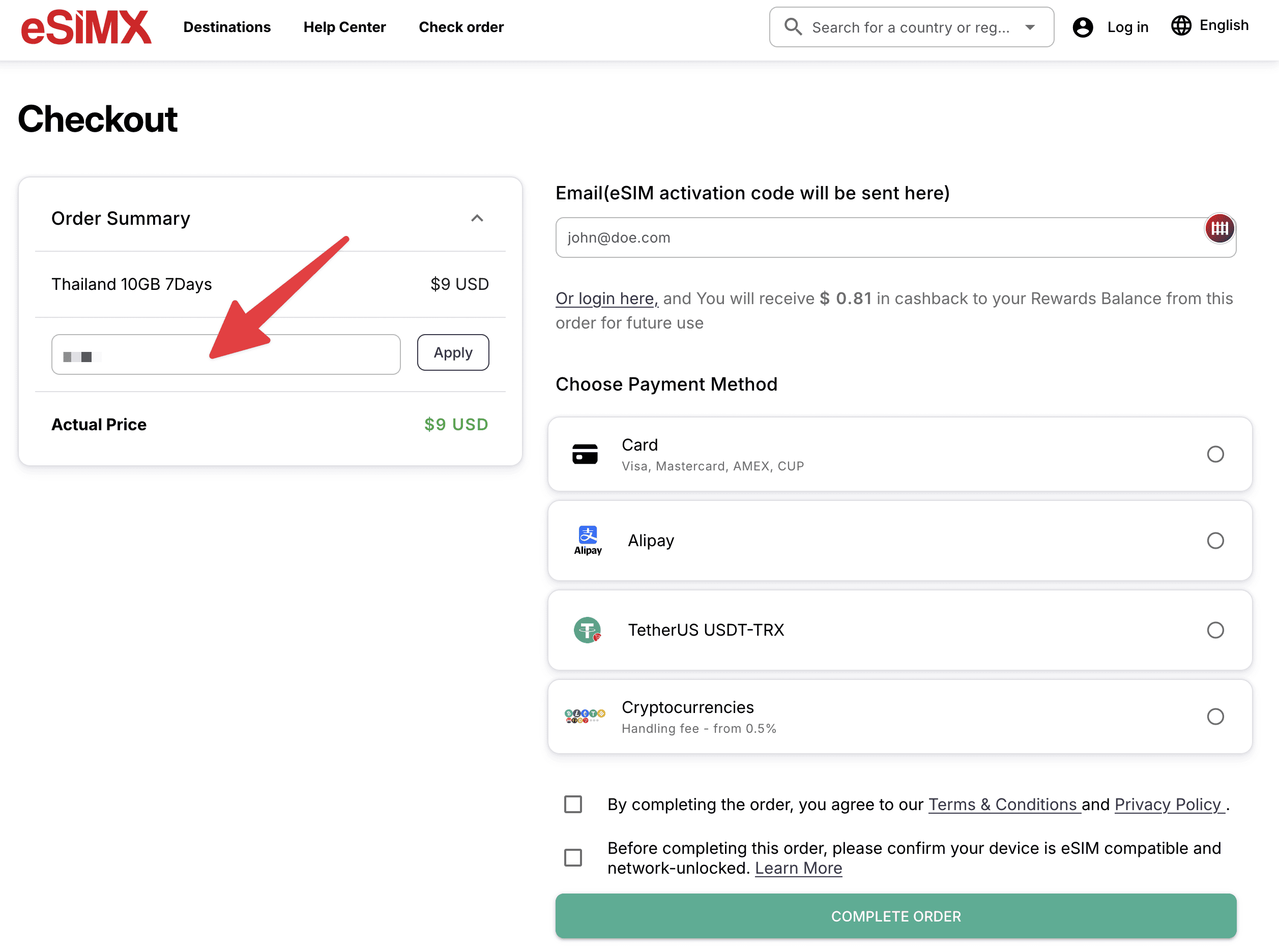Click the globe language icon
This screenshot has width=1279, height=952.
pyautogui.click(x=1180, y=25)
